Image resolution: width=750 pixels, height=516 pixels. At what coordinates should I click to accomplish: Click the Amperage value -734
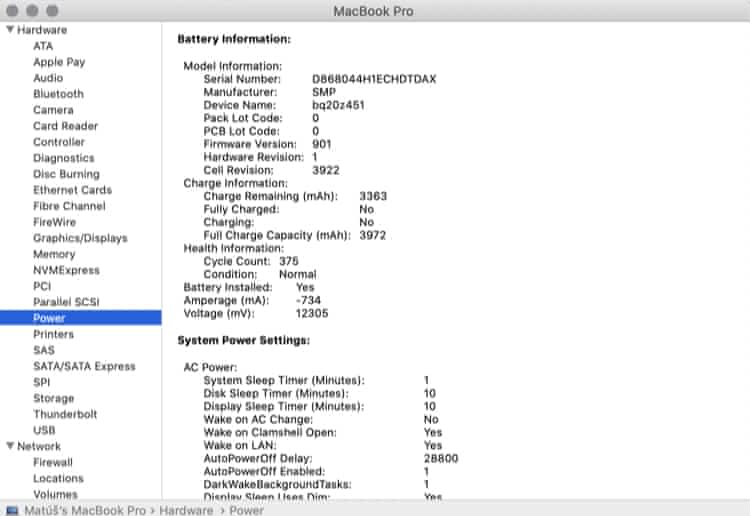pyautogui.click(x=308, y=300)
